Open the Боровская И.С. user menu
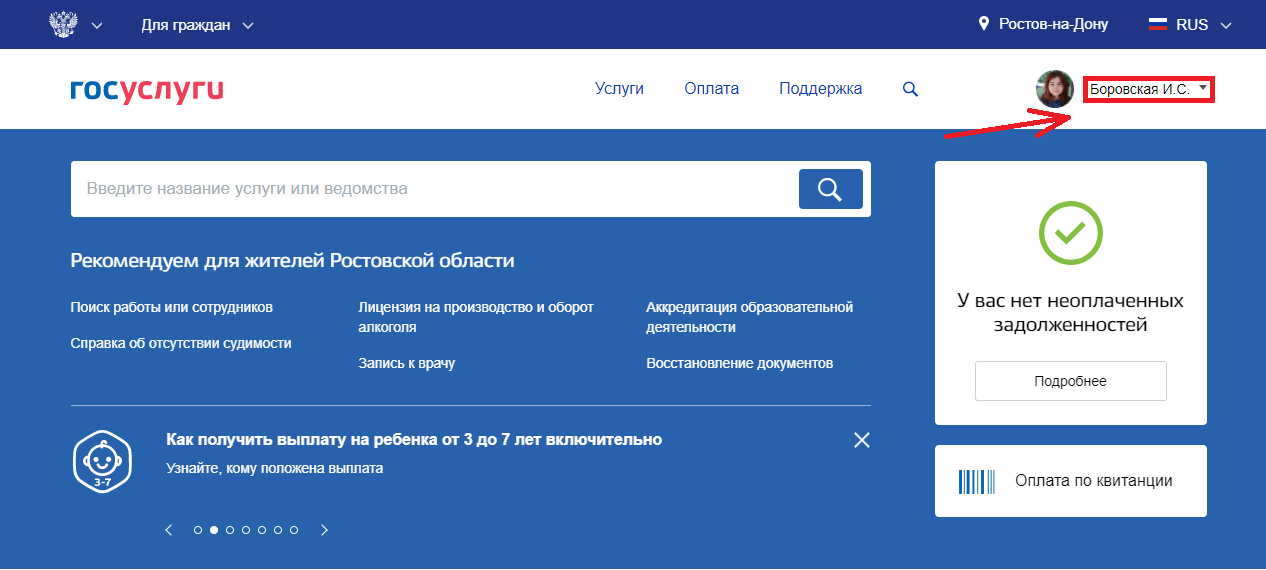 (1148, 89)
